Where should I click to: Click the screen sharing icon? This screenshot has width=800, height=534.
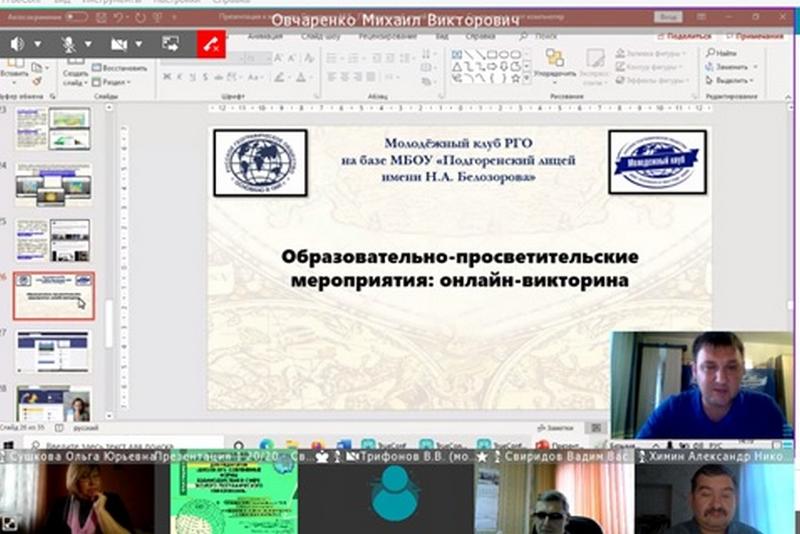point(170,44)
